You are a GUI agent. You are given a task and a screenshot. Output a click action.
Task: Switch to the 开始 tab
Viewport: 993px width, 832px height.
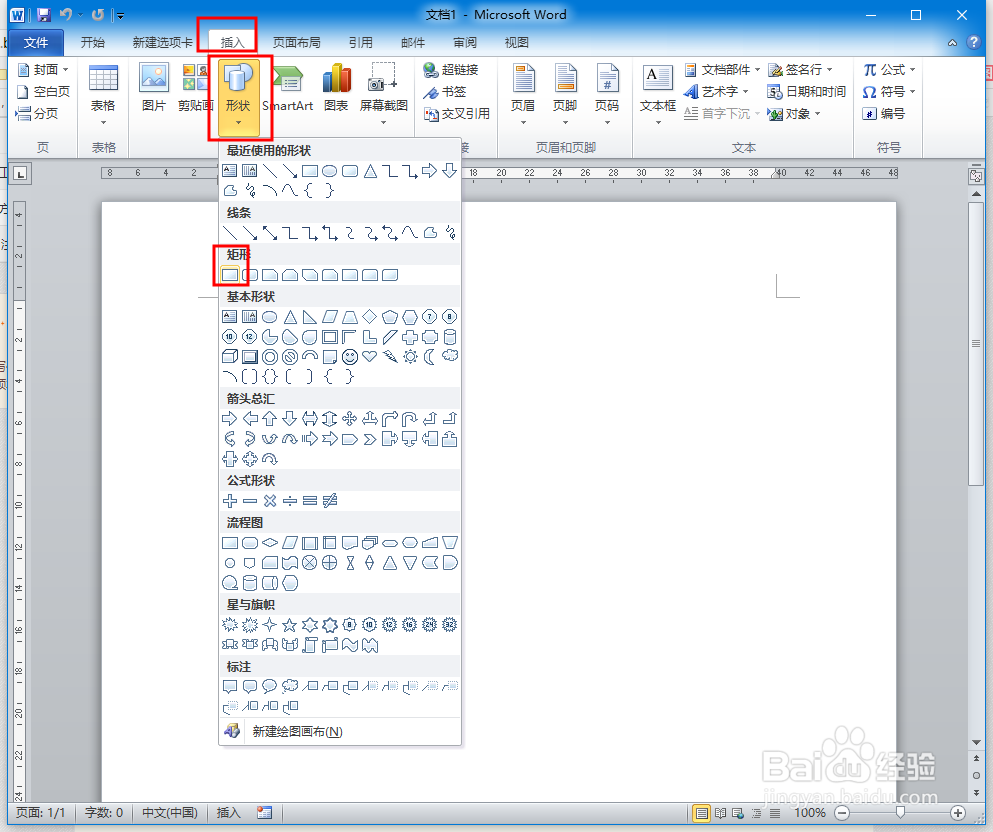click(92, 42)
